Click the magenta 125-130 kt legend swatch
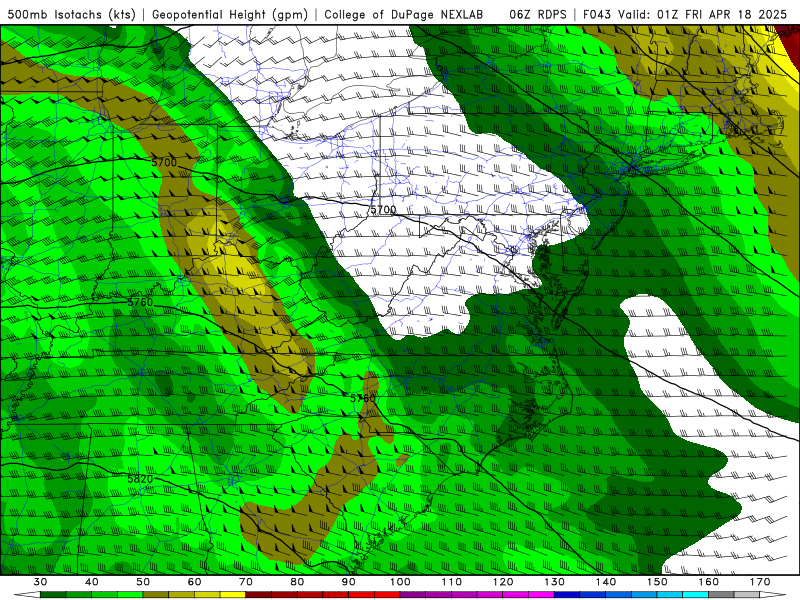 coord(542,595)
